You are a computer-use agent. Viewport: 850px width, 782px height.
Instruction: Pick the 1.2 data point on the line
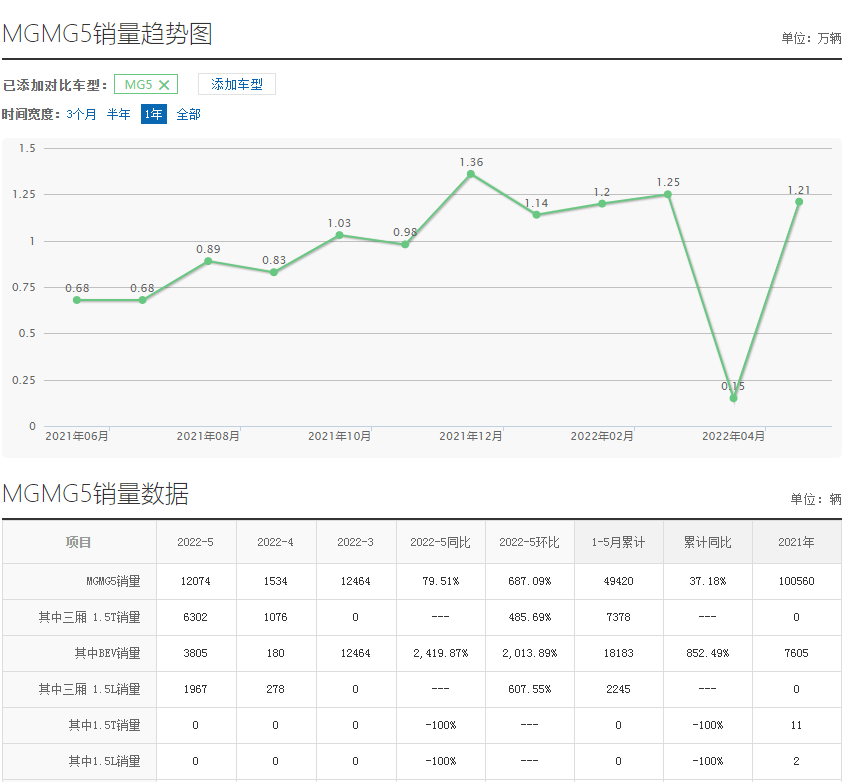(x=602, y=204)
